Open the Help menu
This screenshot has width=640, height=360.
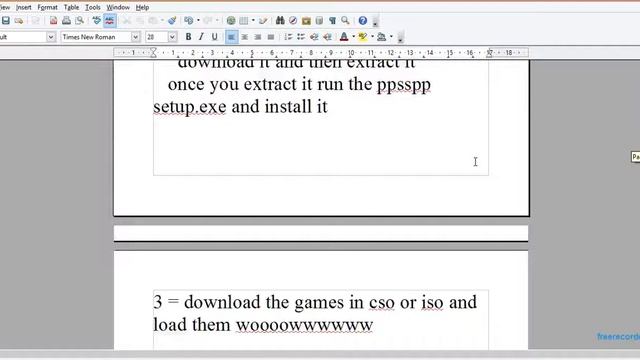(142, 7)
